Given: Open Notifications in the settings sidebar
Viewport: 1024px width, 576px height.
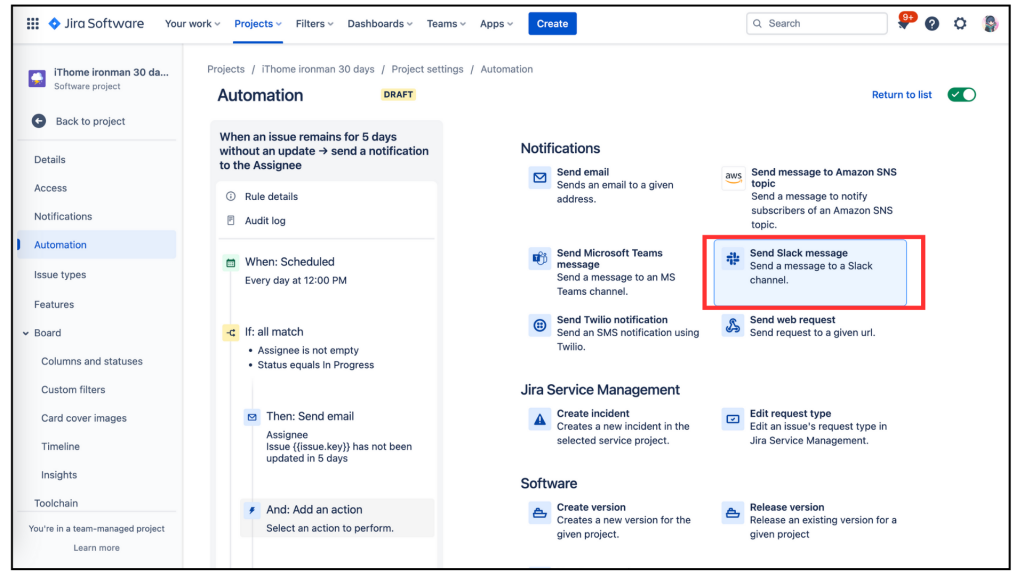Looking at the screenshot, I should coord(63,216).
